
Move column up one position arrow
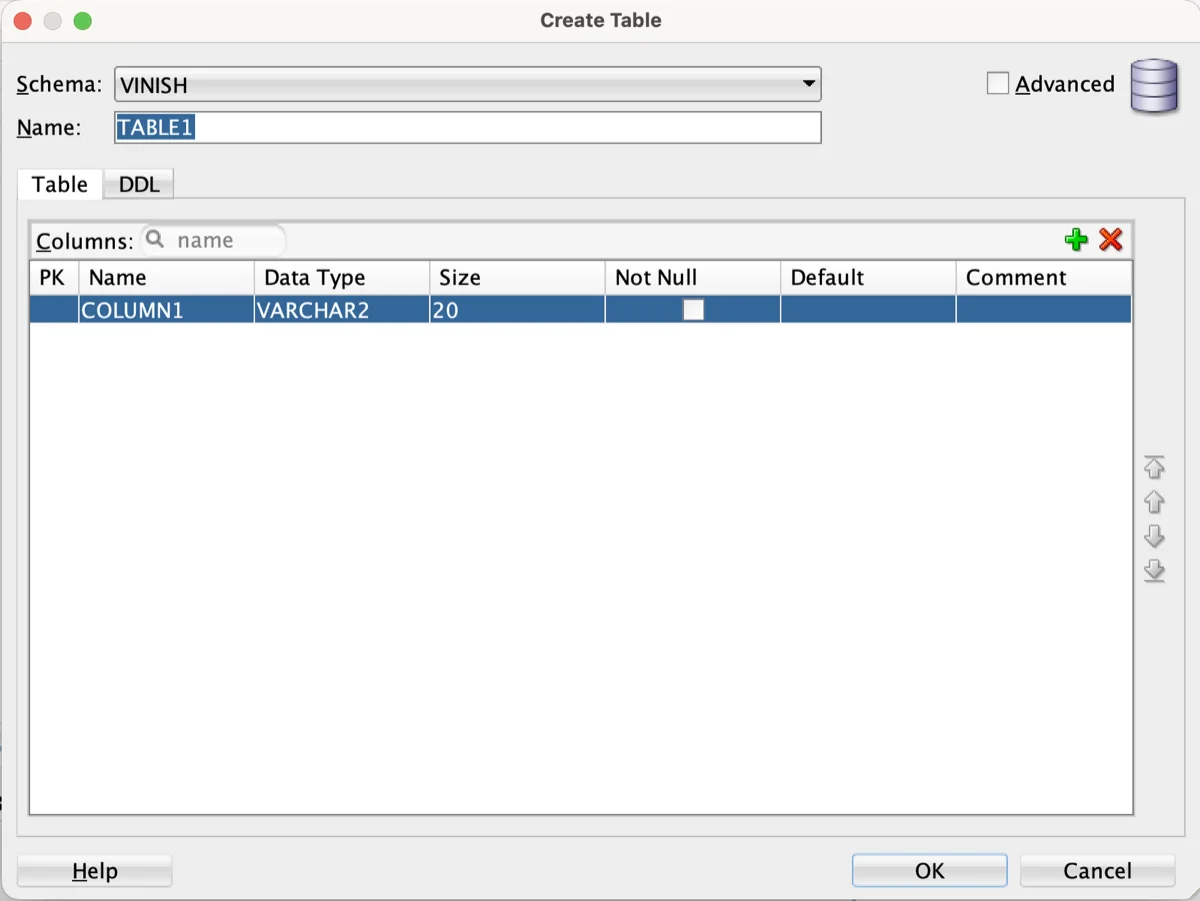(x=1154, y=502)
